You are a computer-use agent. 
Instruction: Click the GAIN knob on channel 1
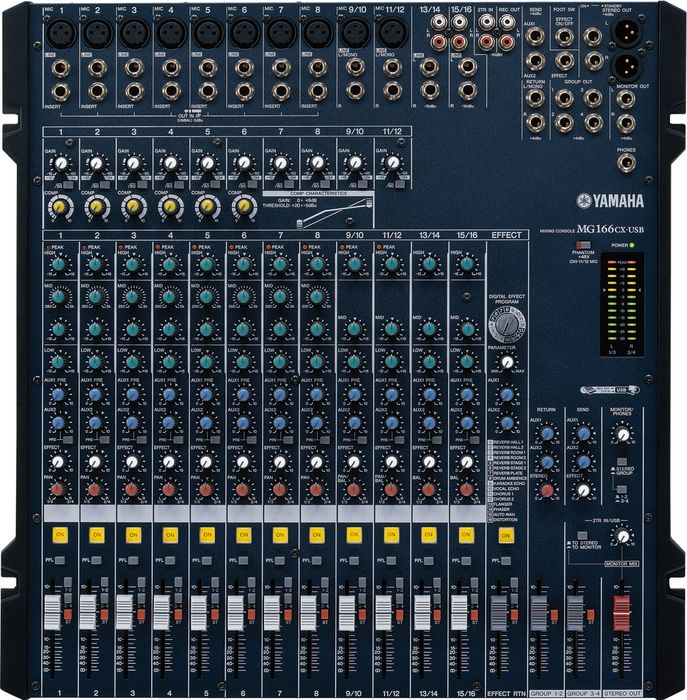tap(59, 163)
